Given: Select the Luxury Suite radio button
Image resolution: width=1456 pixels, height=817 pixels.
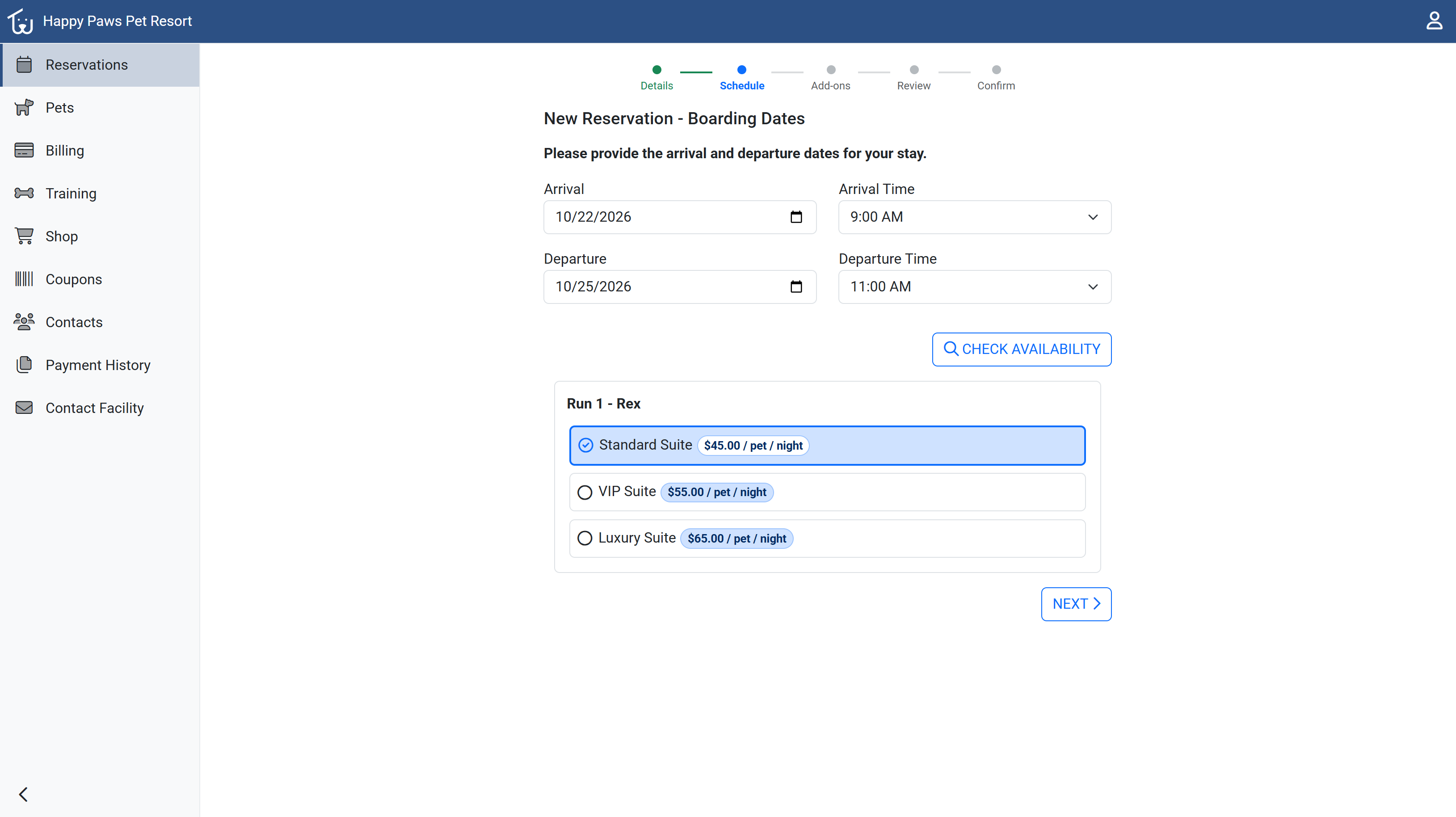Looking at the screenshot, I should (585, 538).
